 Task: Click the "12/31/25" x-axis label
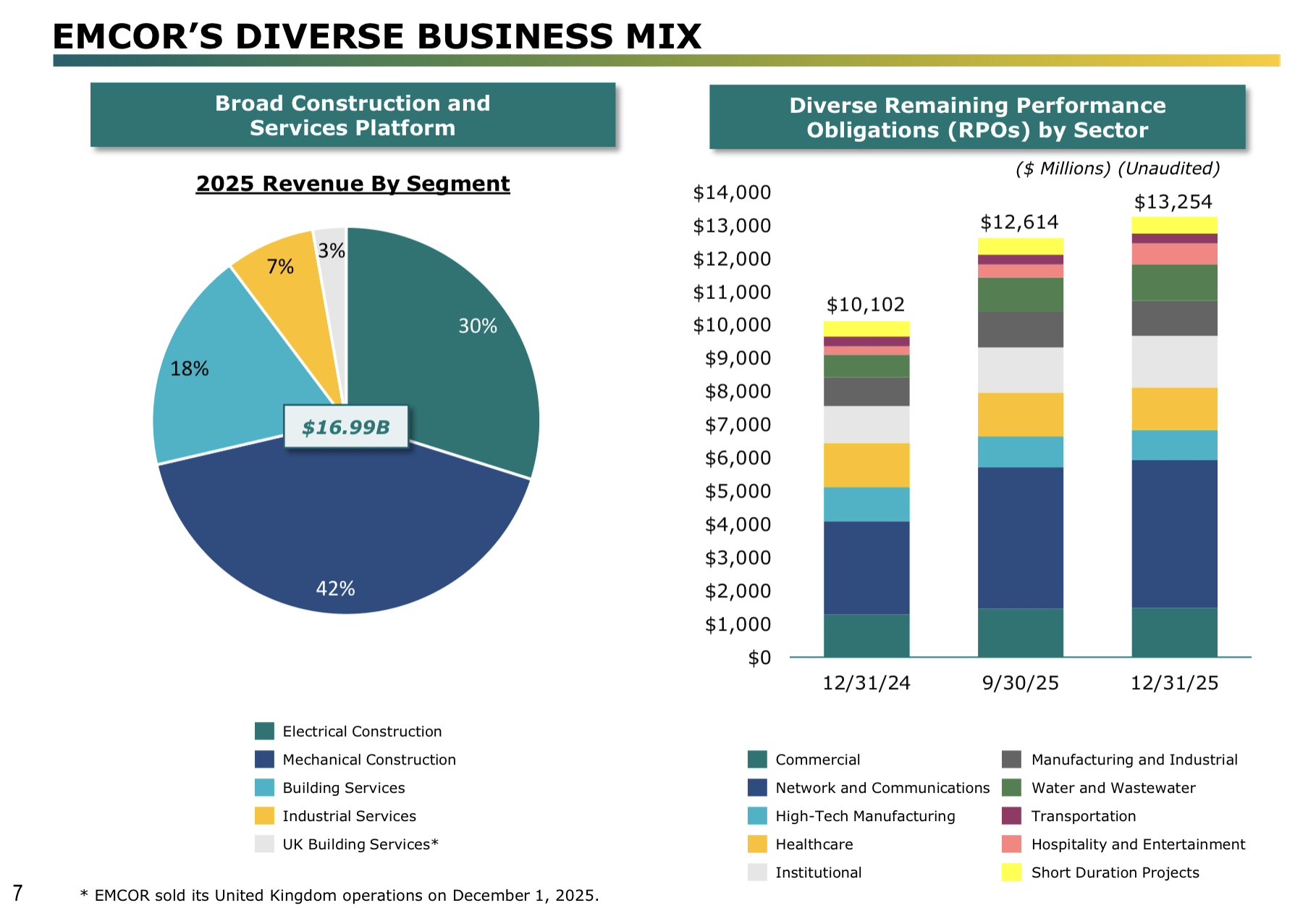pyautogui.click(x=1174, y=683)
